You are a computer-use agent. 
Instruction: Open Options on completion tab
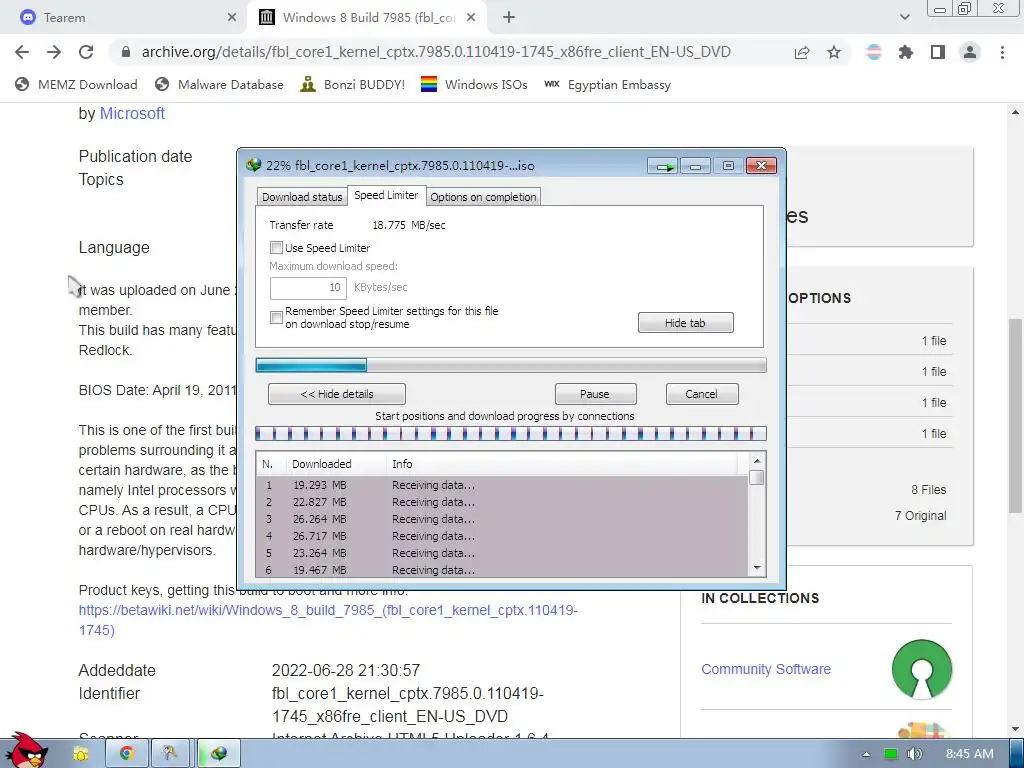[483, 197]
